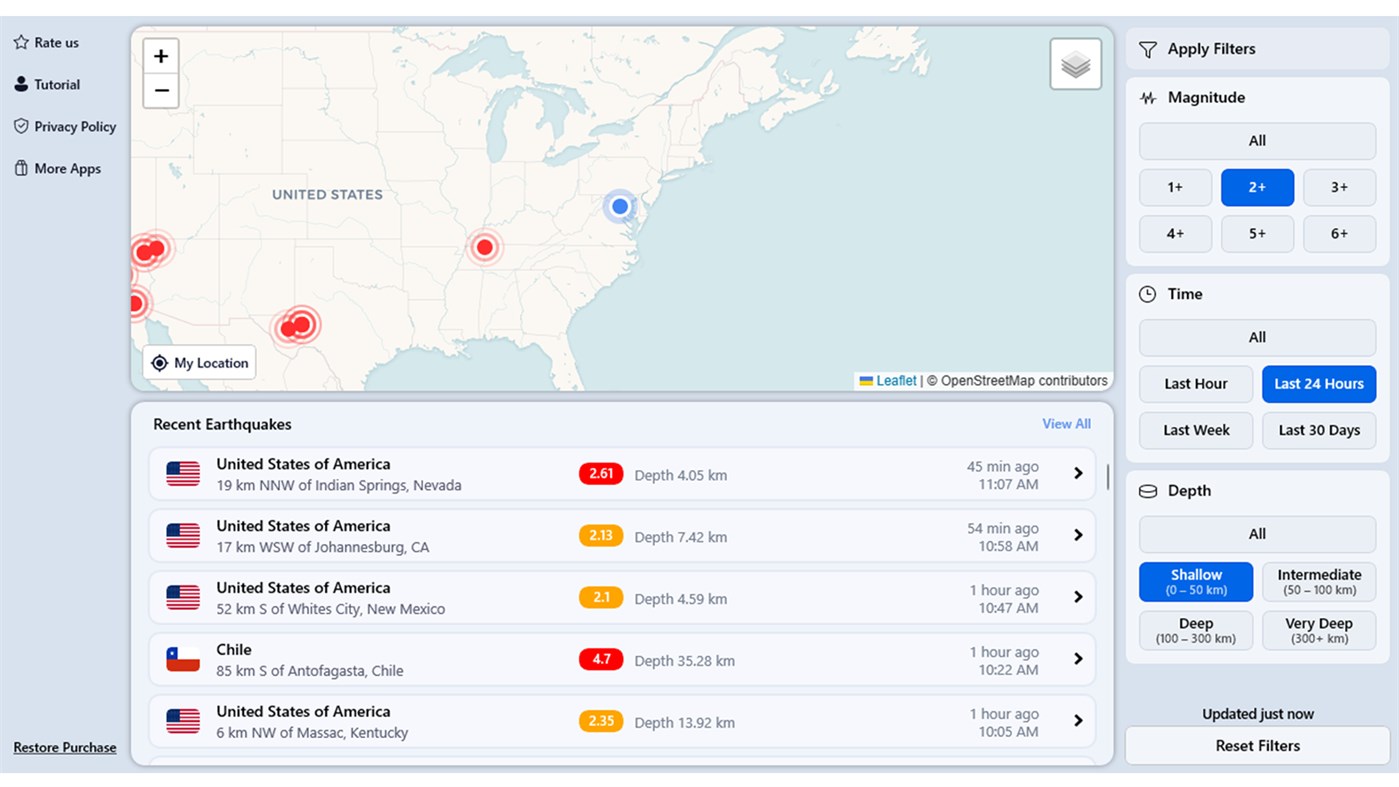Click the 2.13 magnitude badge
The image size is (1399, 787).
click(601, 536)
